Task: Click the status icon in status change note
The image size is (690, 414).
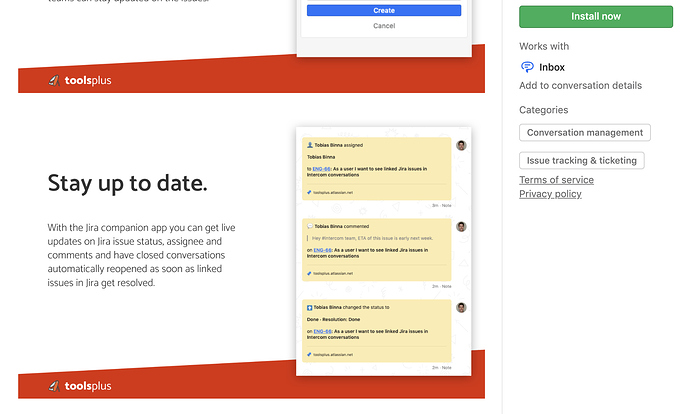Action: [x=310, y=308]
